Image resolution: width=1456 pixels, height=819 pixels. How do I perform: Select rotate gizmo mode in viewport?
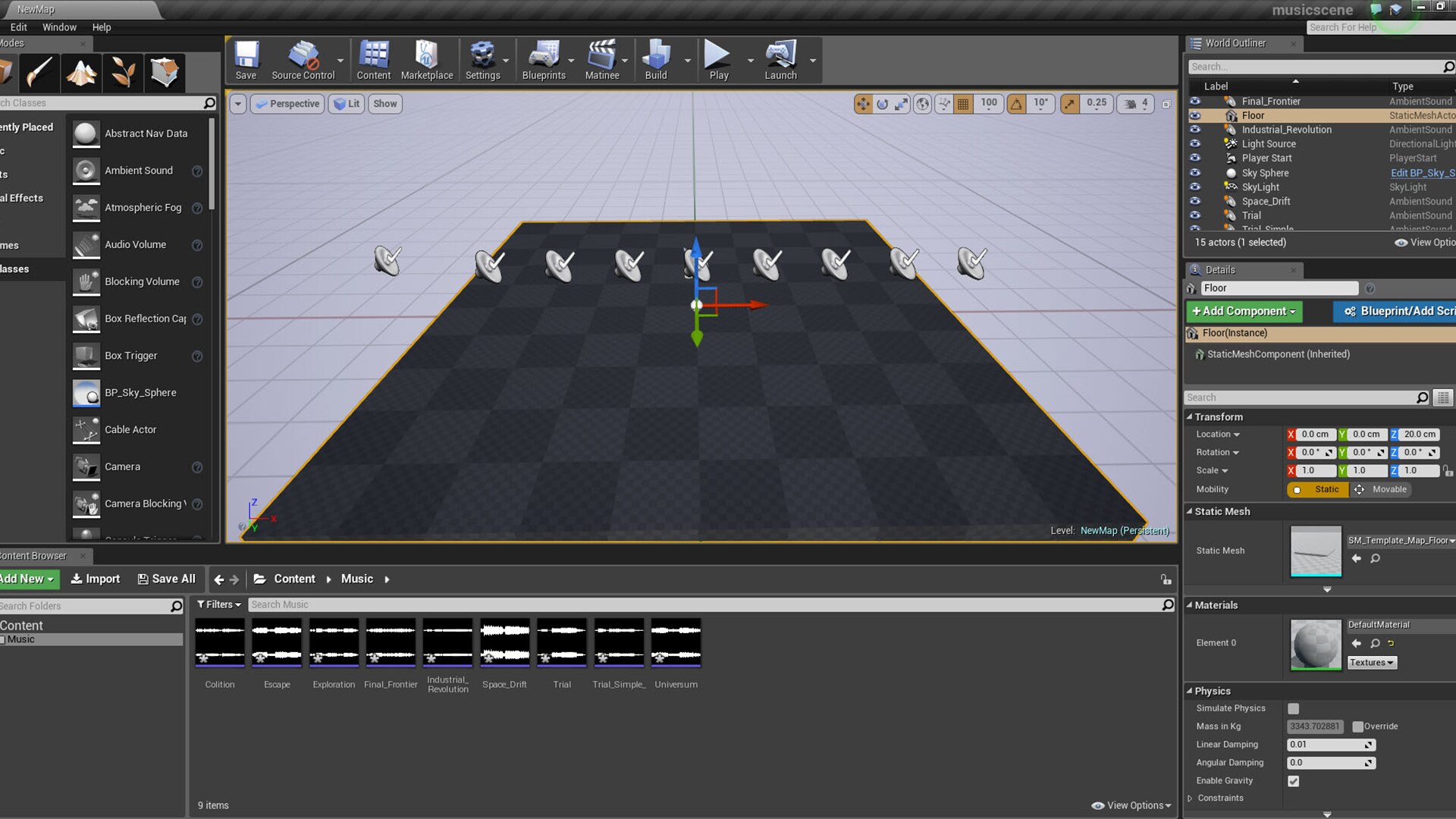[x=882, y=104]
